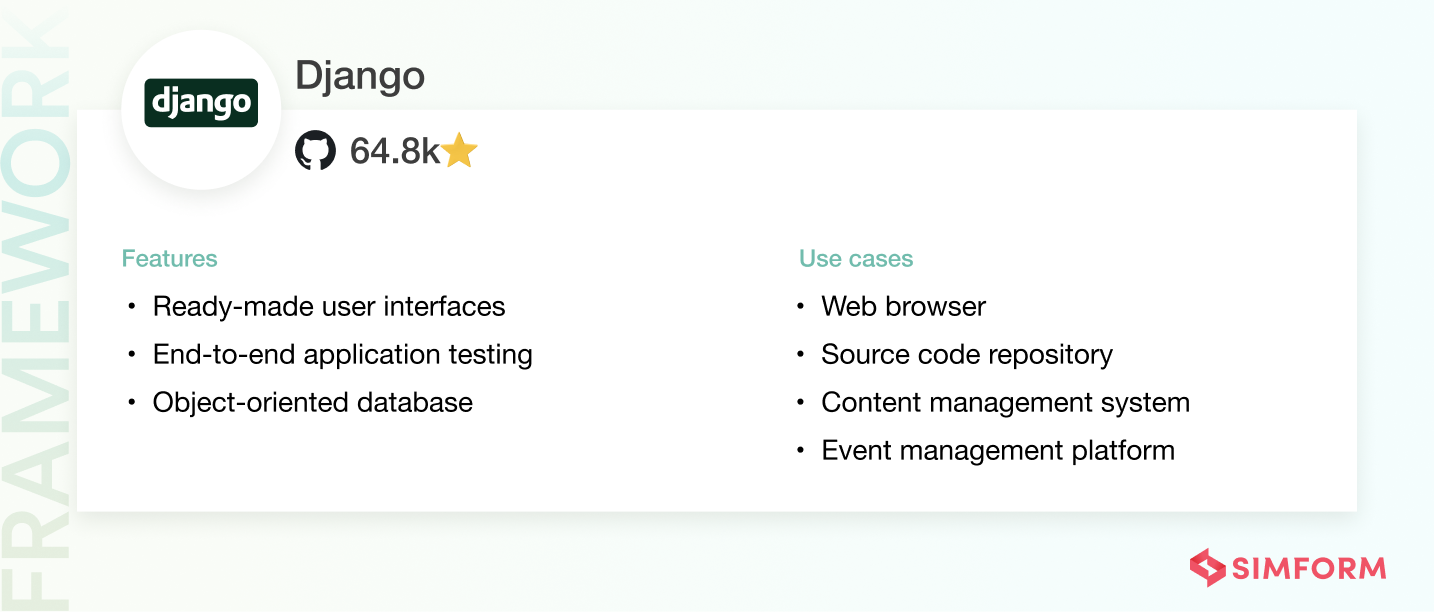Screen dimensions: 1434x612
Task: Expand the Content management system item
Action: [1005, 402]
